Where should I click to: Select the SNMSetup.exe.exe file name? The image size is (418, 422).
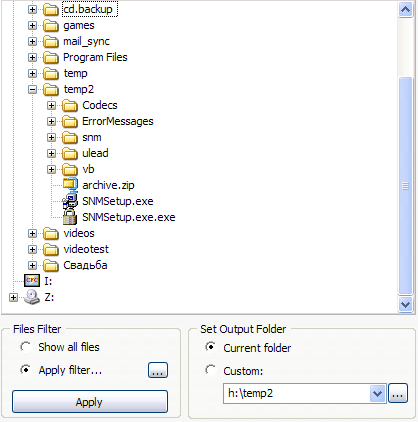pos(129,217)
